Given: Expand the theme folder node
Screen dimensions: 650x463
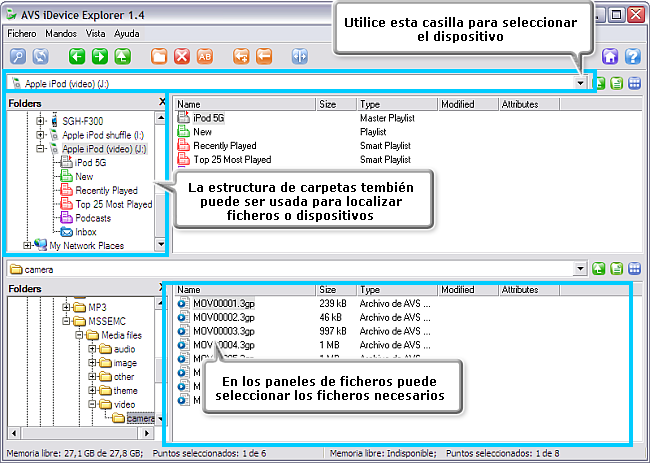Looking at the screenshot, I should (x=92, y=390).
